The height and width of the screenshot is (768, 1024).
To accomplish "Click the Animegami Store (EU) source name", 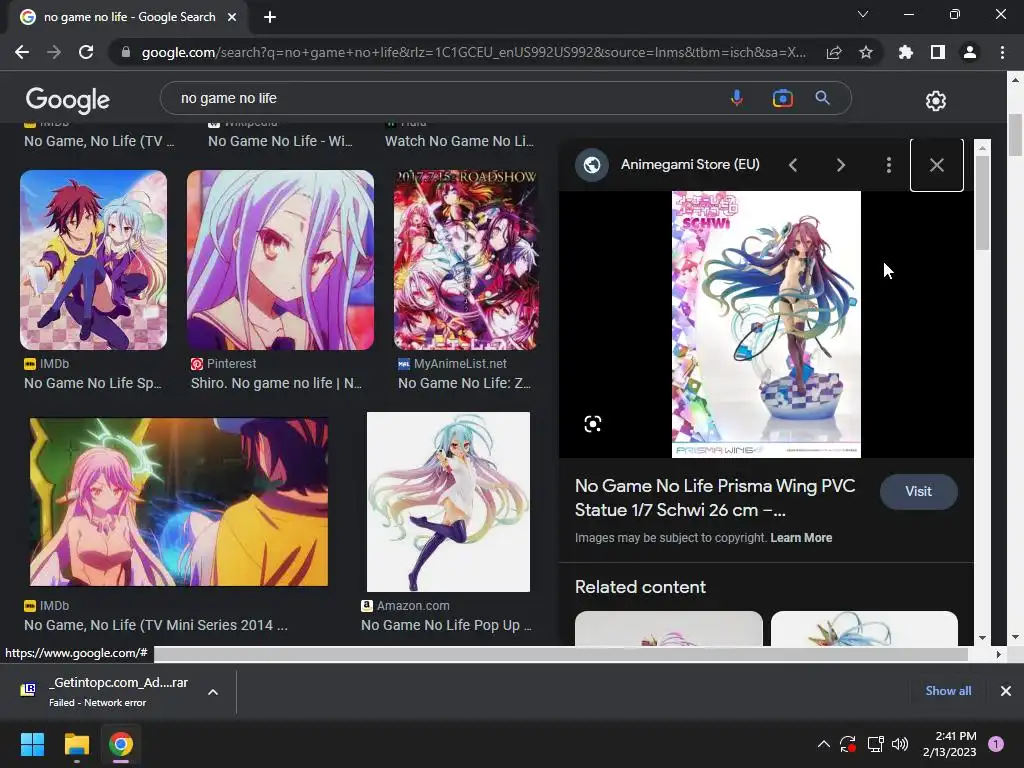I will click(690, 165).
